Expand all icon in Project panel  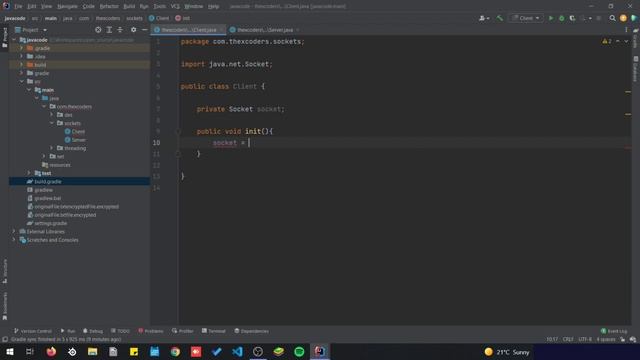pyautogui.click(x=109, y=30)
